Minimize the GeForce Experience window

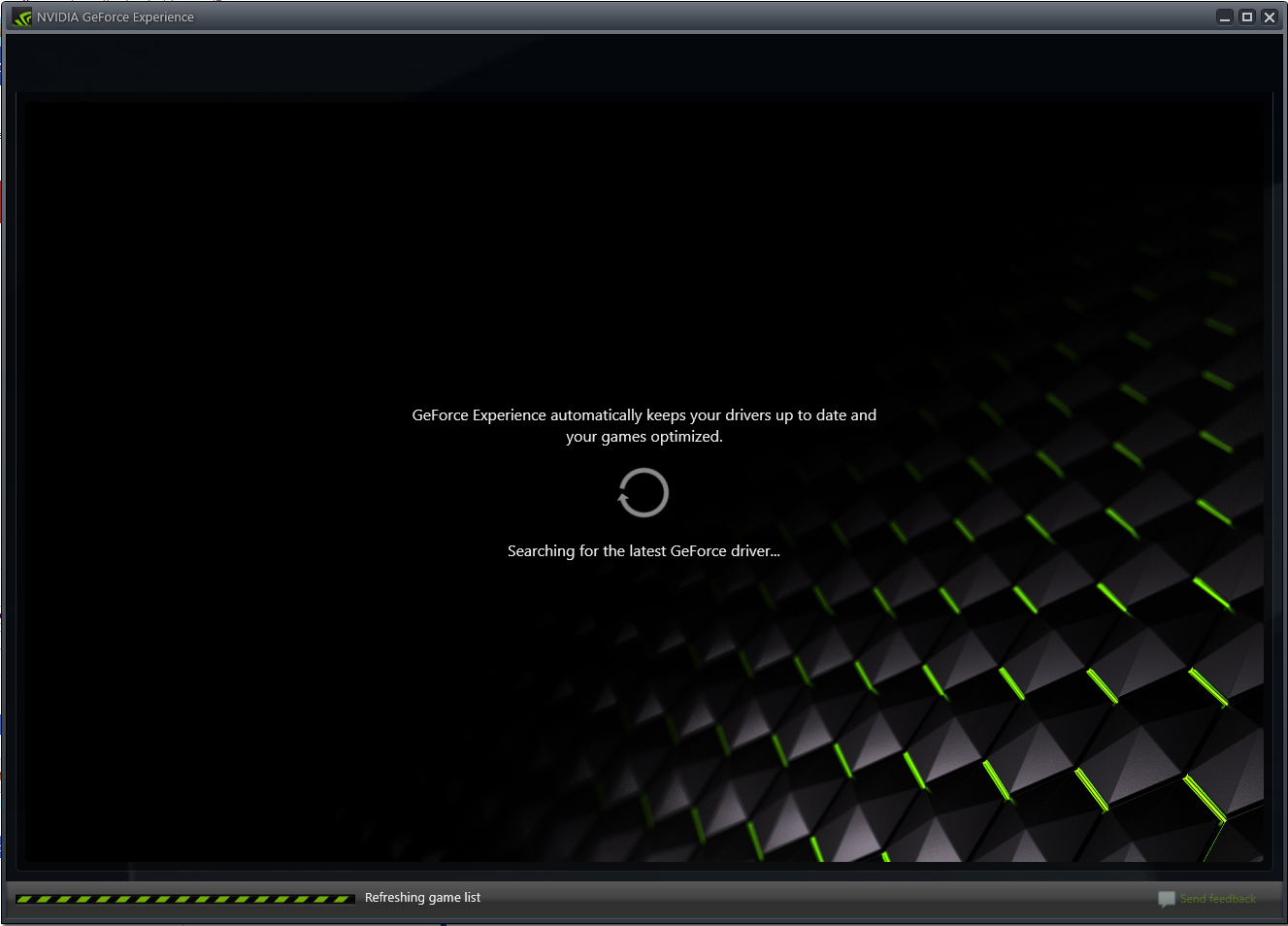[x=1225, y=17]
